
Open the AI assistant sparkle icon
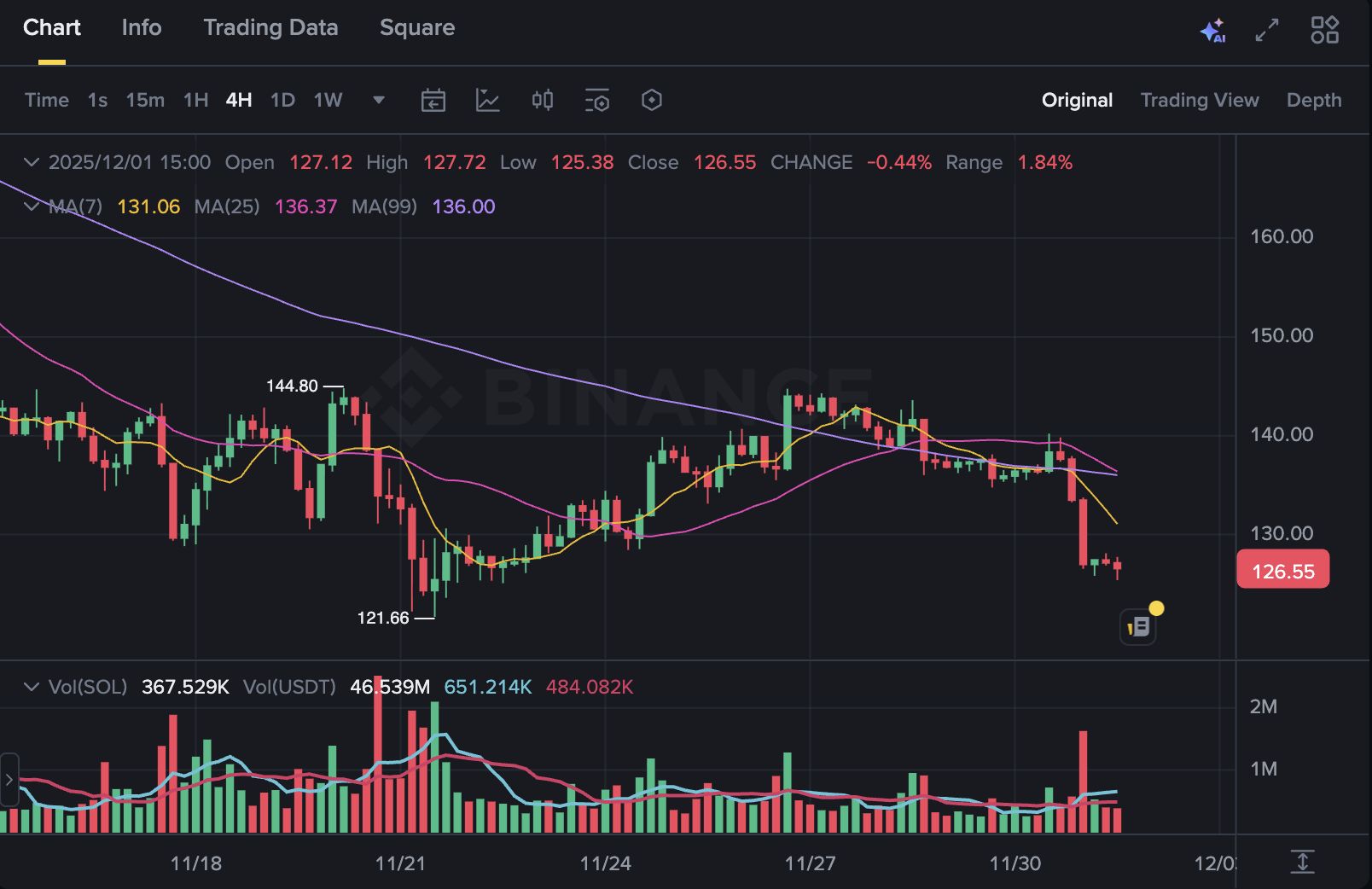(x=1213, y=30)
